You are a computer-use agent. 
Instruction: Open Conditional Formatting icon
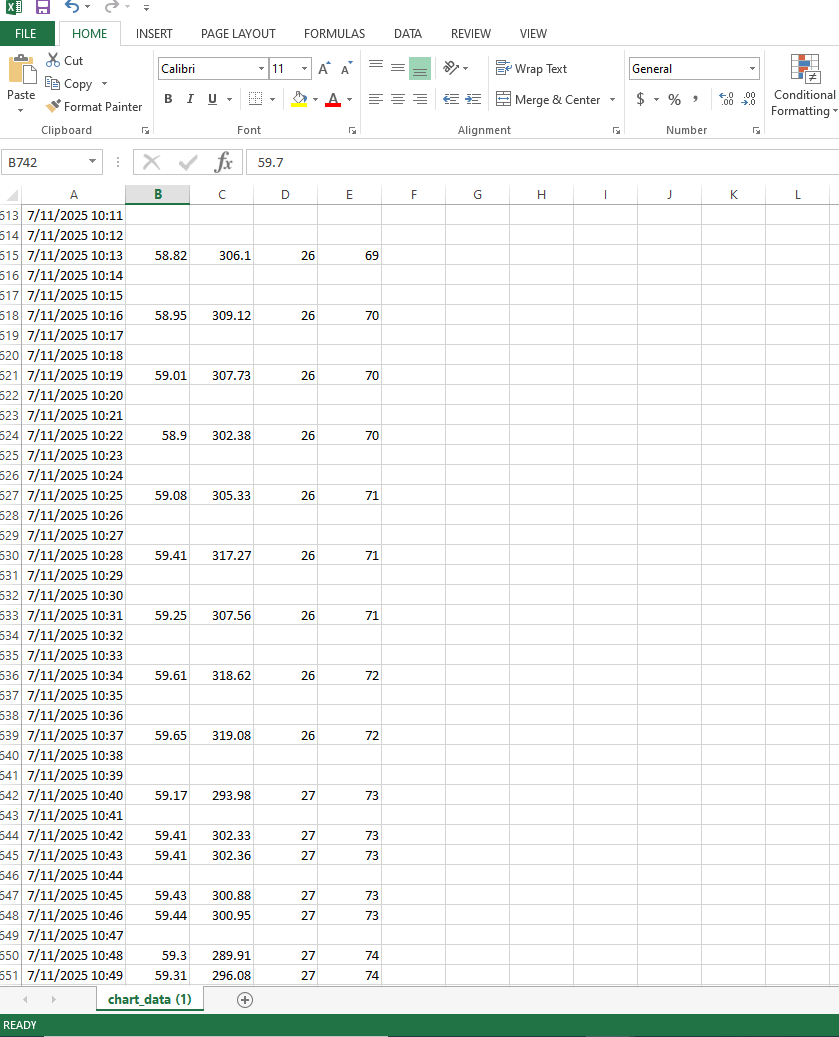(805, 69)
